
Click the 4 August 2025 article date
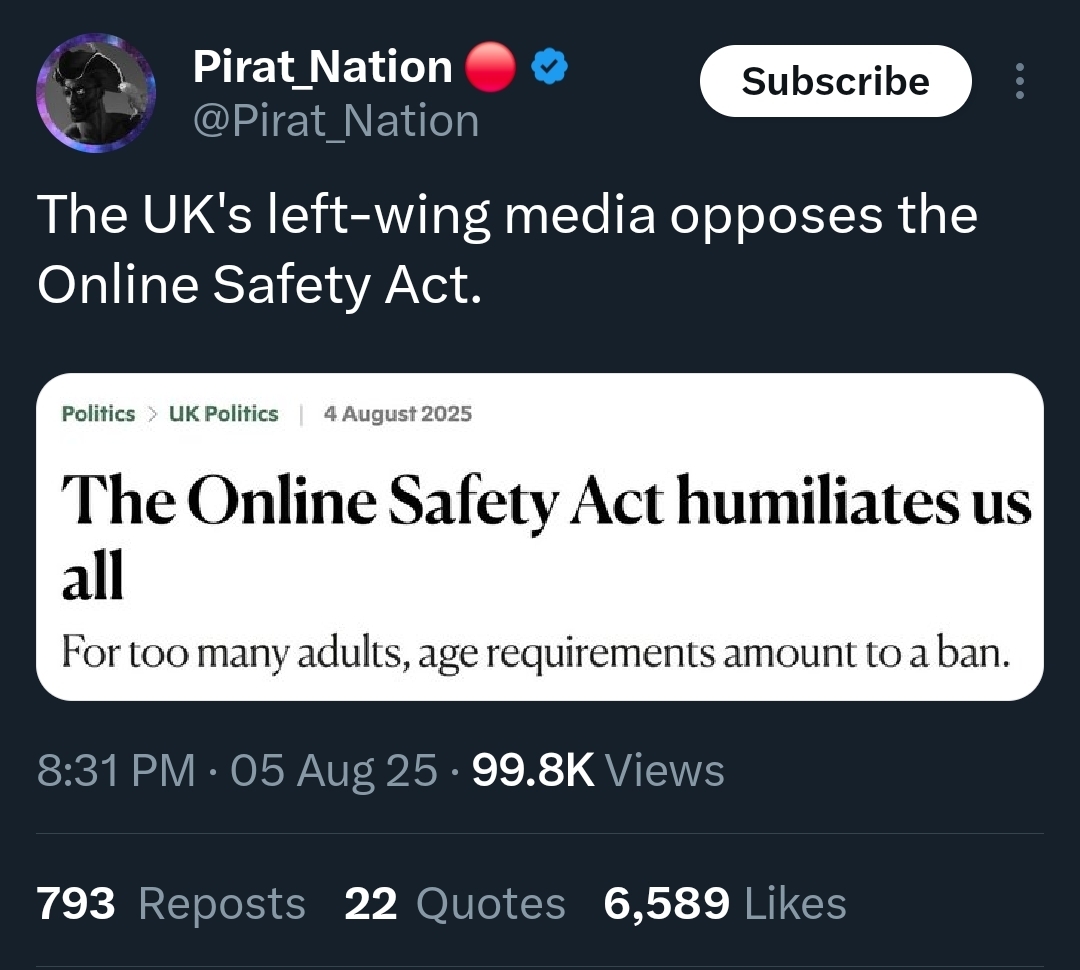[397, 414]
